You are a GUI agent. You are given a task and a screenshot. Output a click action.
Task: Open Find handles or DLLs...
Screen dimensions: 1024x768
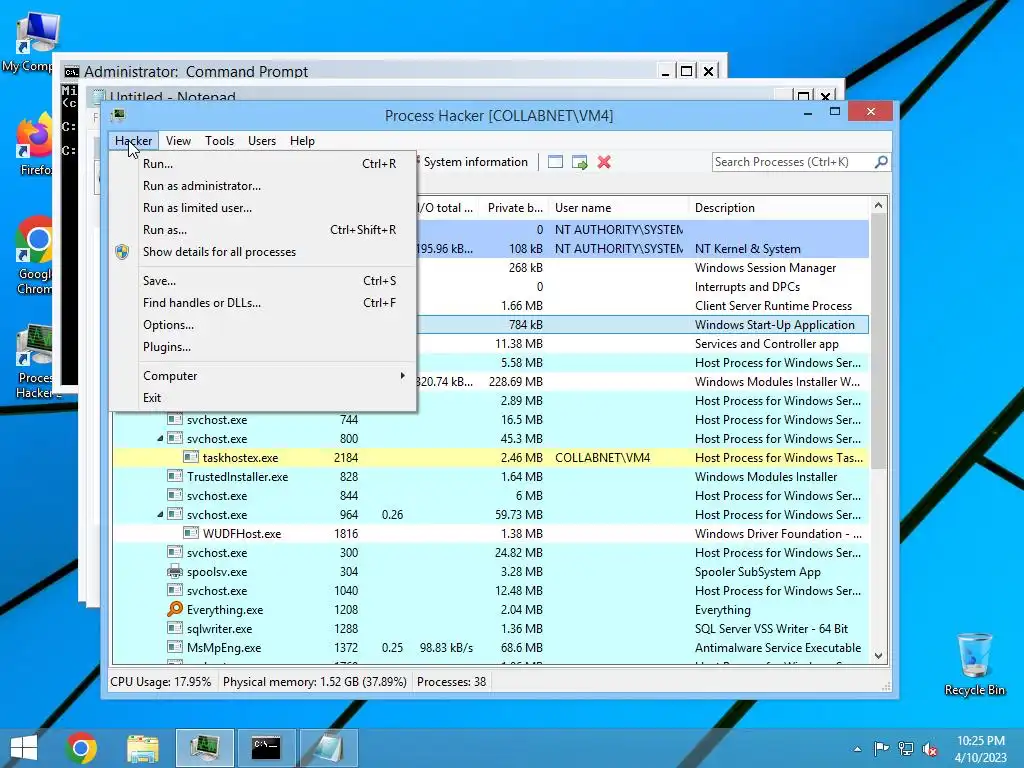click(263, 303)
